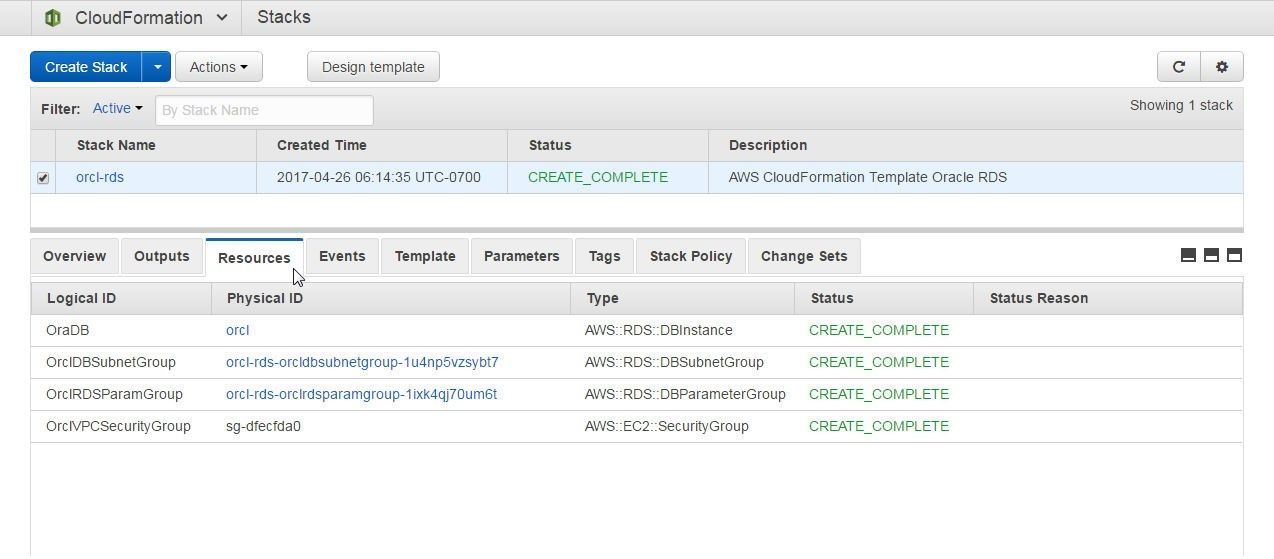Switch to the Outputs tab

pyautogui.click(x=162, y=256)
